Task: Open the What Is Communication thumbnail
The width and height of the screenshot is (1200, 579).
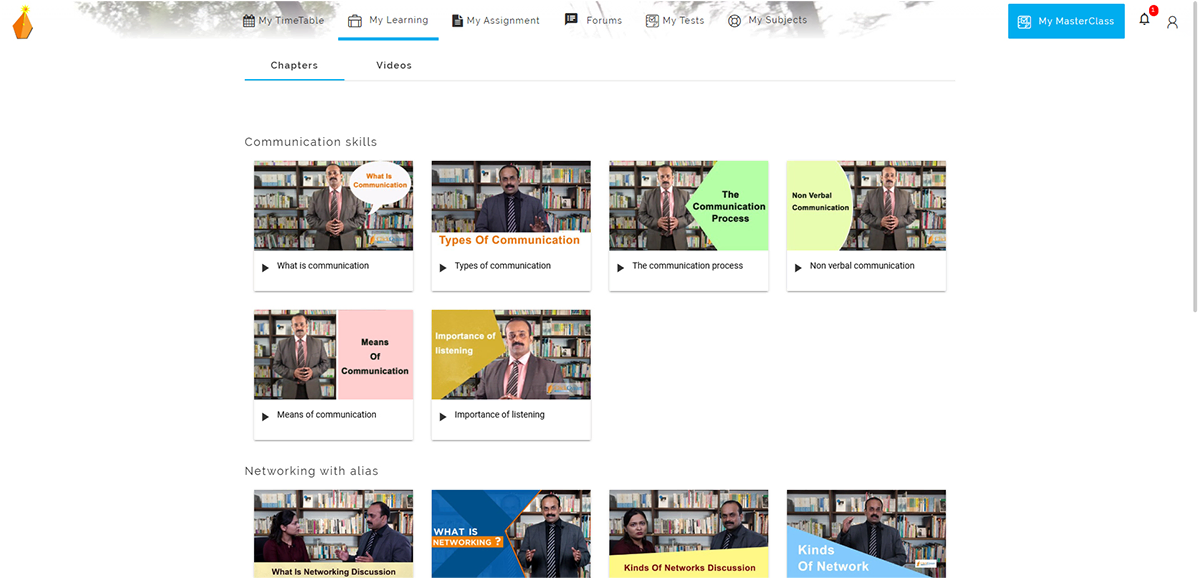Action: pos(333,205)
